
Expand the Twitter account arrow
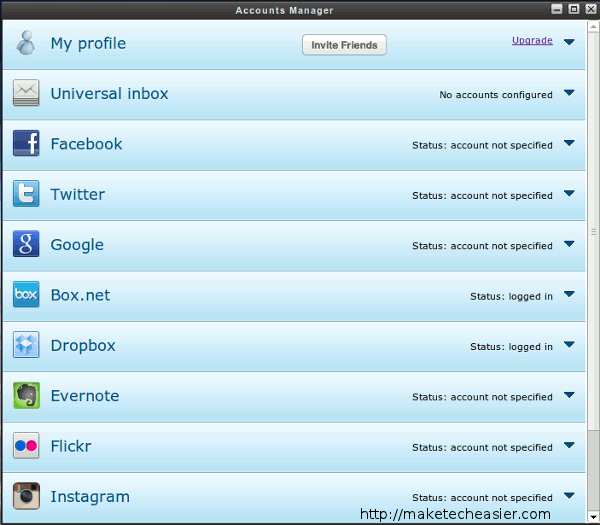[x=569, y=193]
